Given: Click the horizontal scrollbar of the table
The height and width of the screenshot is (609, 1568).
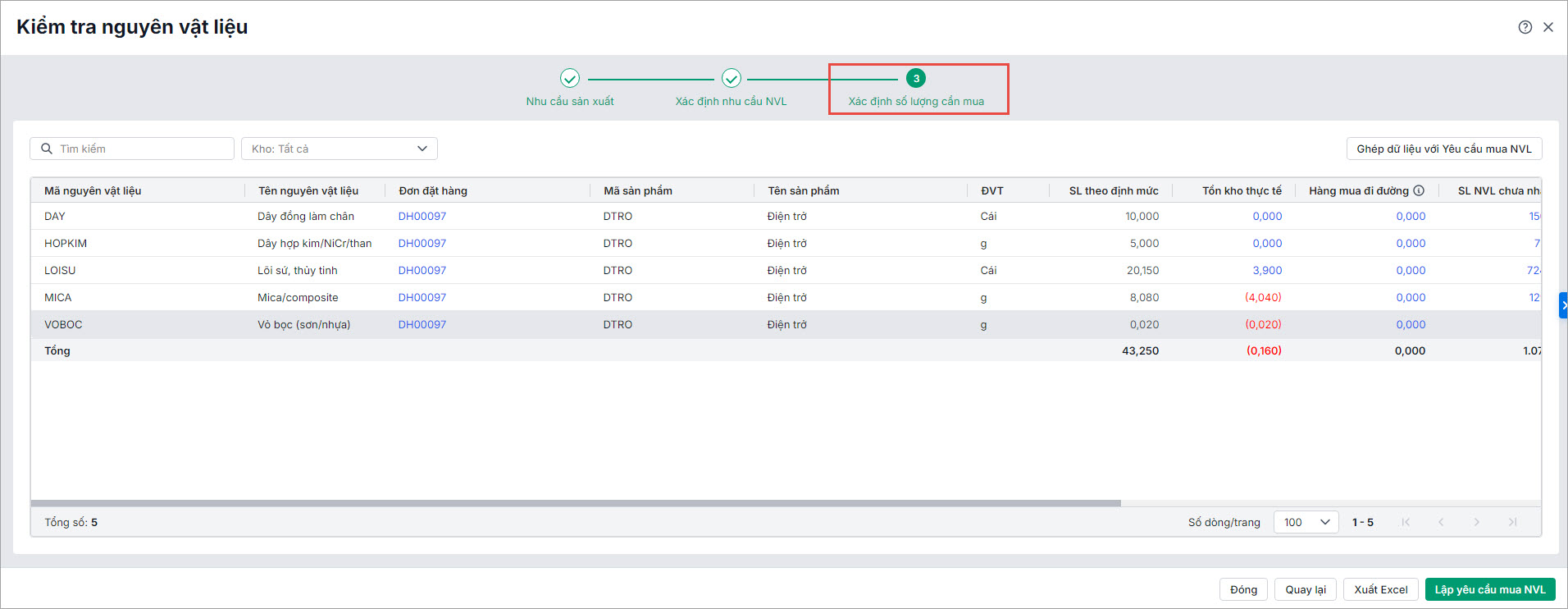Looking at the screenshot, I should coord(576,503).
